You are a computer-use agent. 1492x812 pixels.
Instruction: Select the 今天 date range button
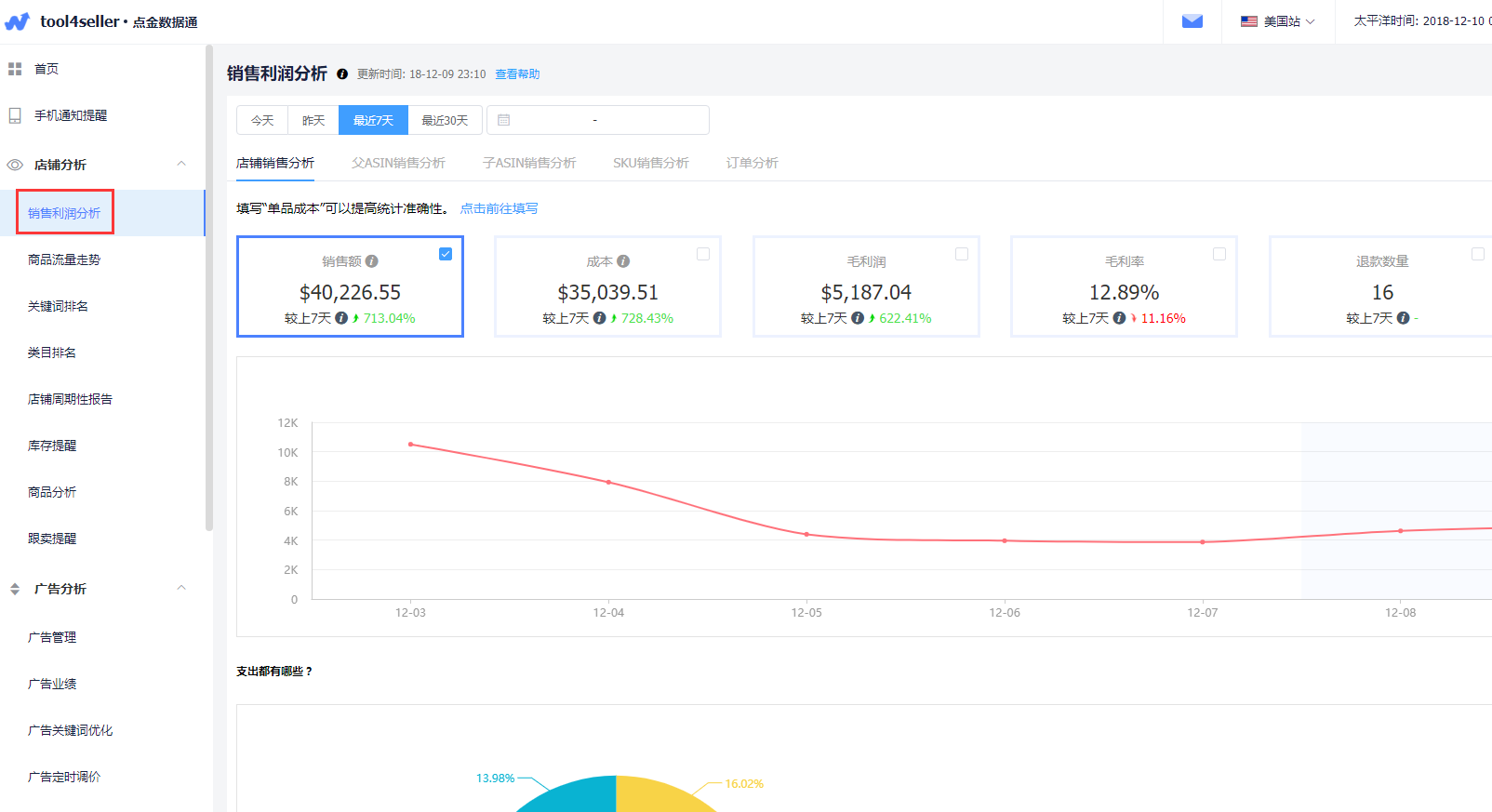(262, 120)
